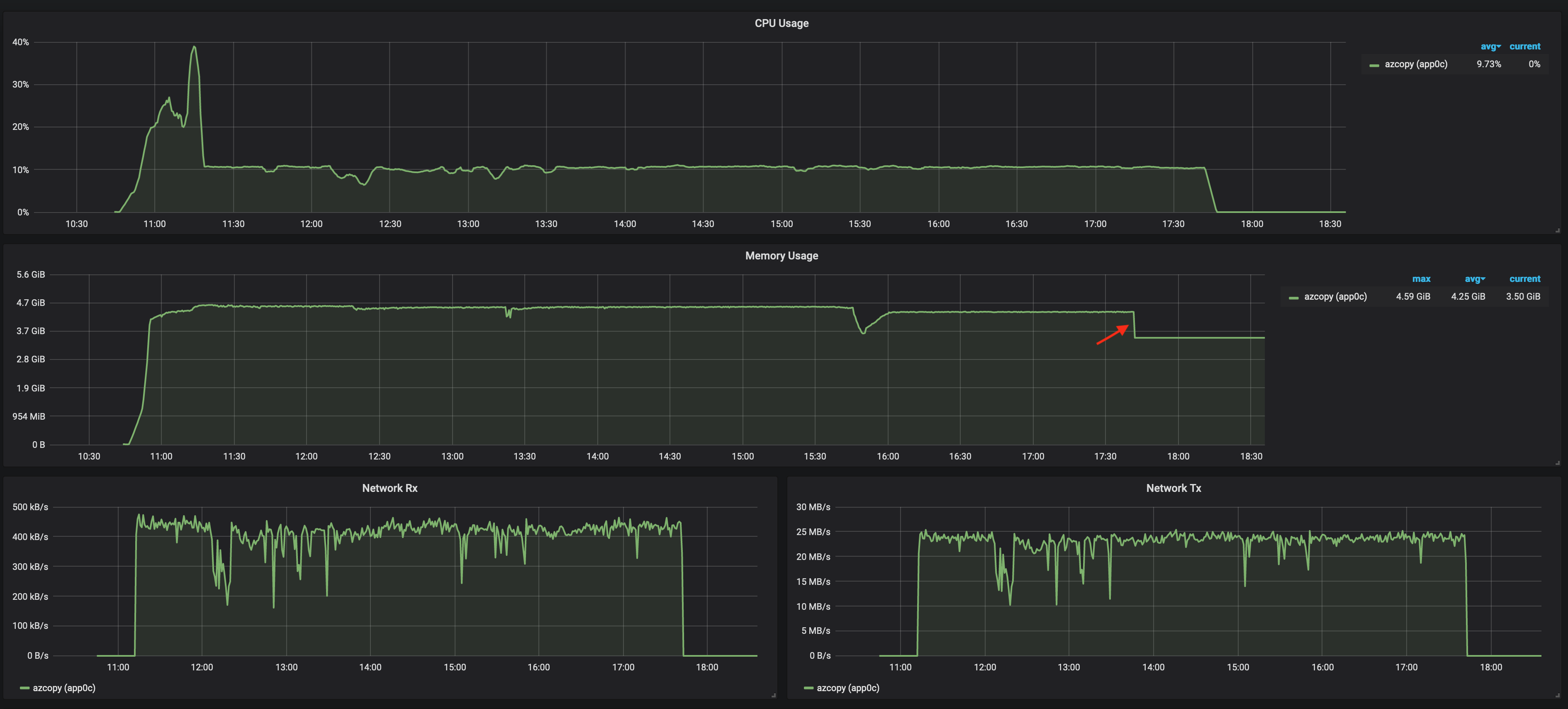Click the azcopy line icon in Network Rx legend
The image size is (1568, 709).
tap(24, 688)
